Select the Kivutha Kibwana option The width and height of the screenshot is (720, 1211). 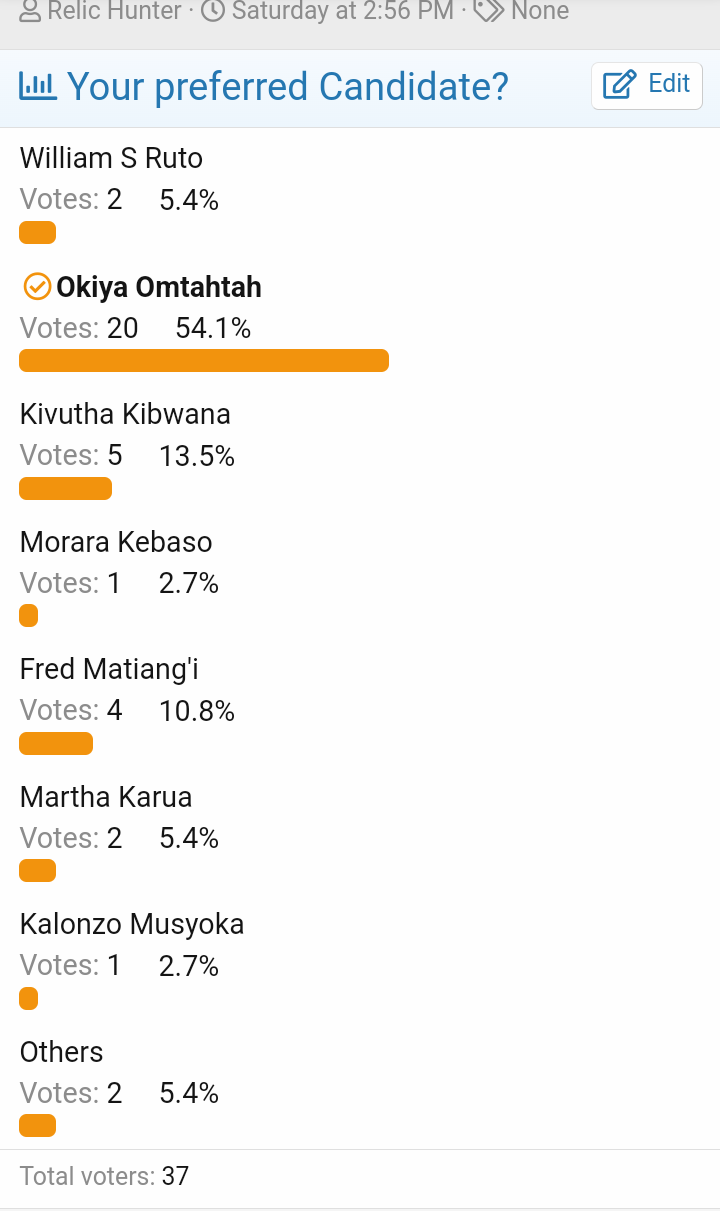[x=125, y=414]
